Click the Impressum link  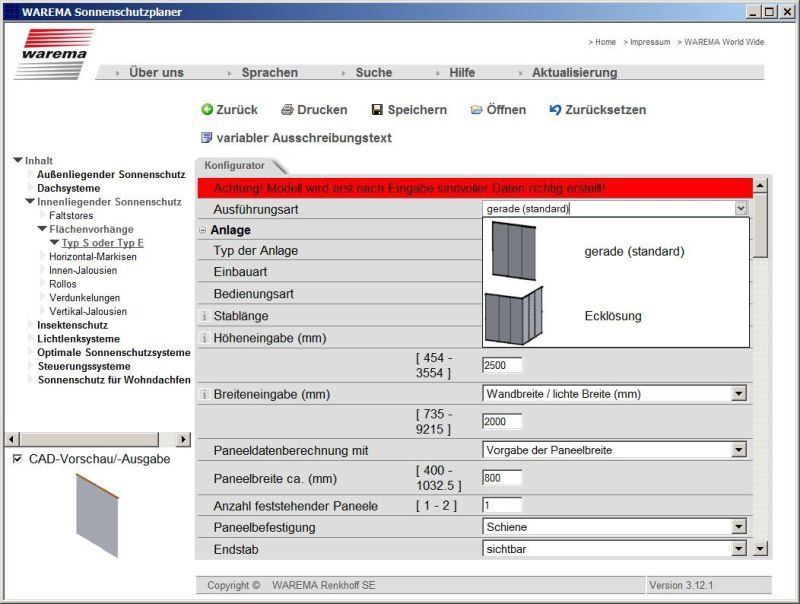click(x=650, y=42)
